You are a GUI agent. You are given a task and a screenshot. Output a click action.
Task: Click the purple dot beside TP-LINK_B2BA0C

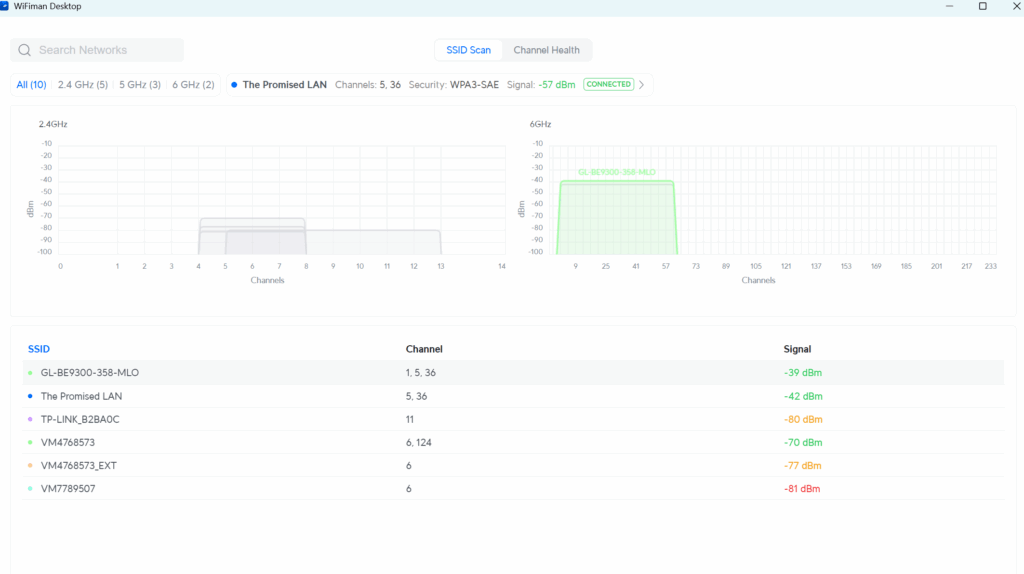[30, 419]
